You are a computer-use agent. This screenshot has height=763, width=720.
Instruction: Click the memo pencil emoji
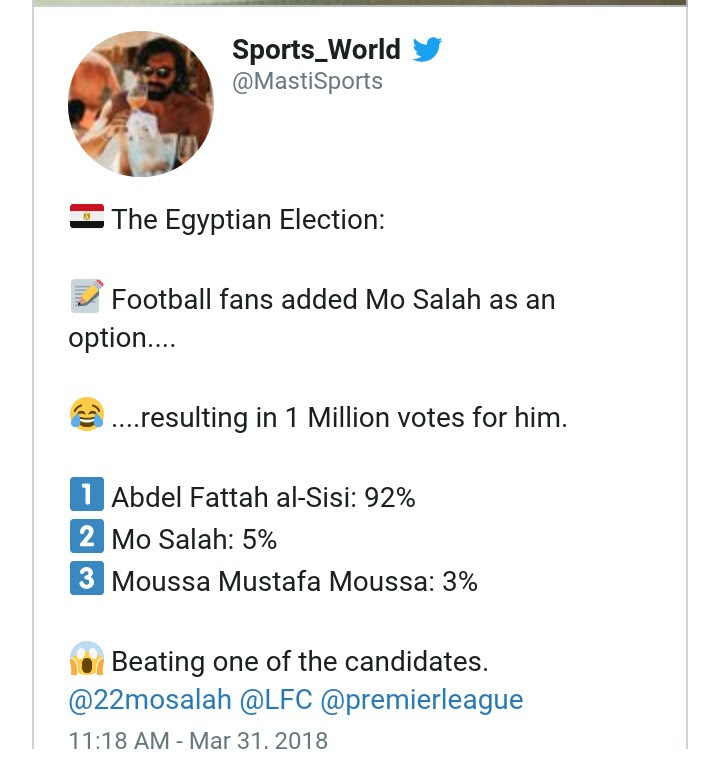point(87,297)
